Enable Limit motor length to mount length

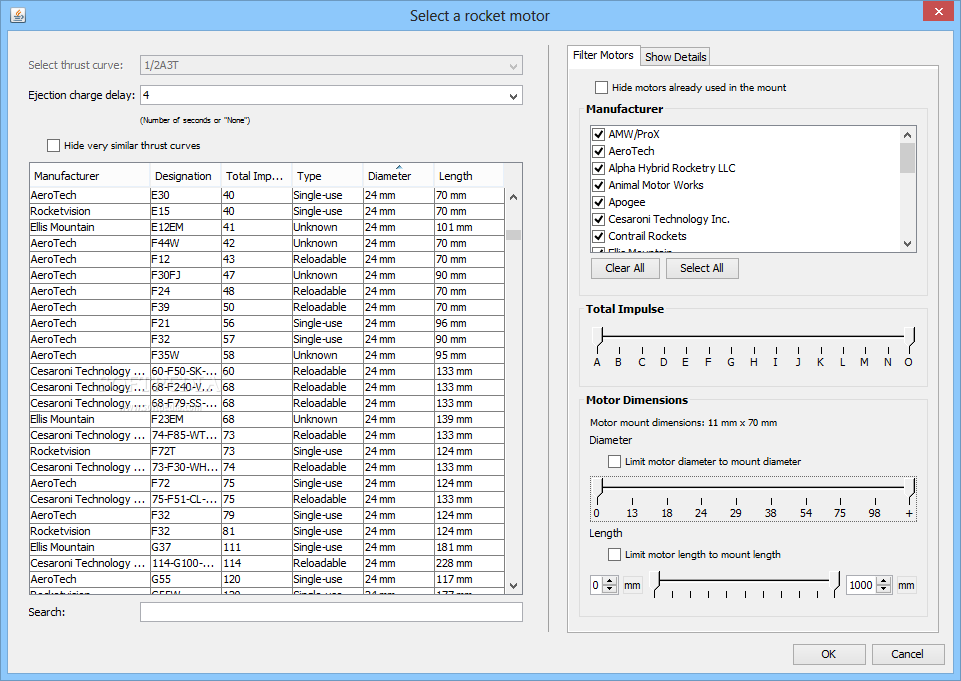614,555
